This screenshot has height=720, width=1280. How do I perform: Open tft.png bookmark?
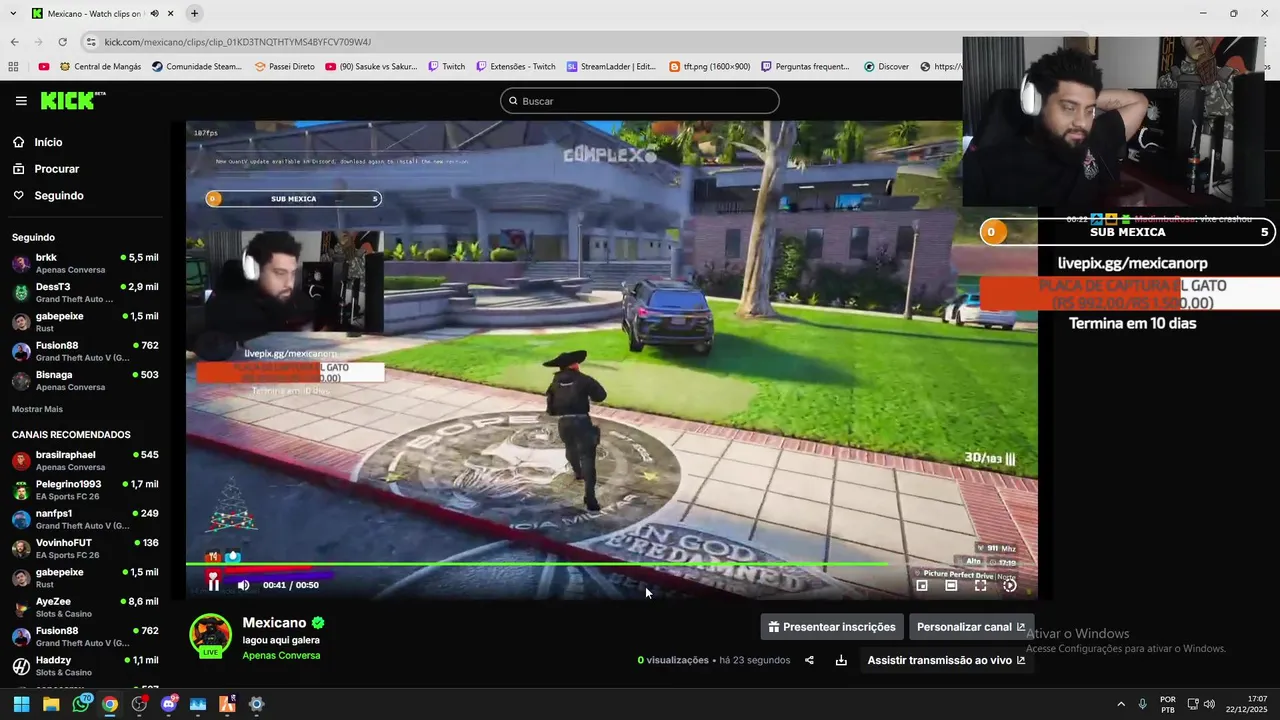click(x=710, y=67)
